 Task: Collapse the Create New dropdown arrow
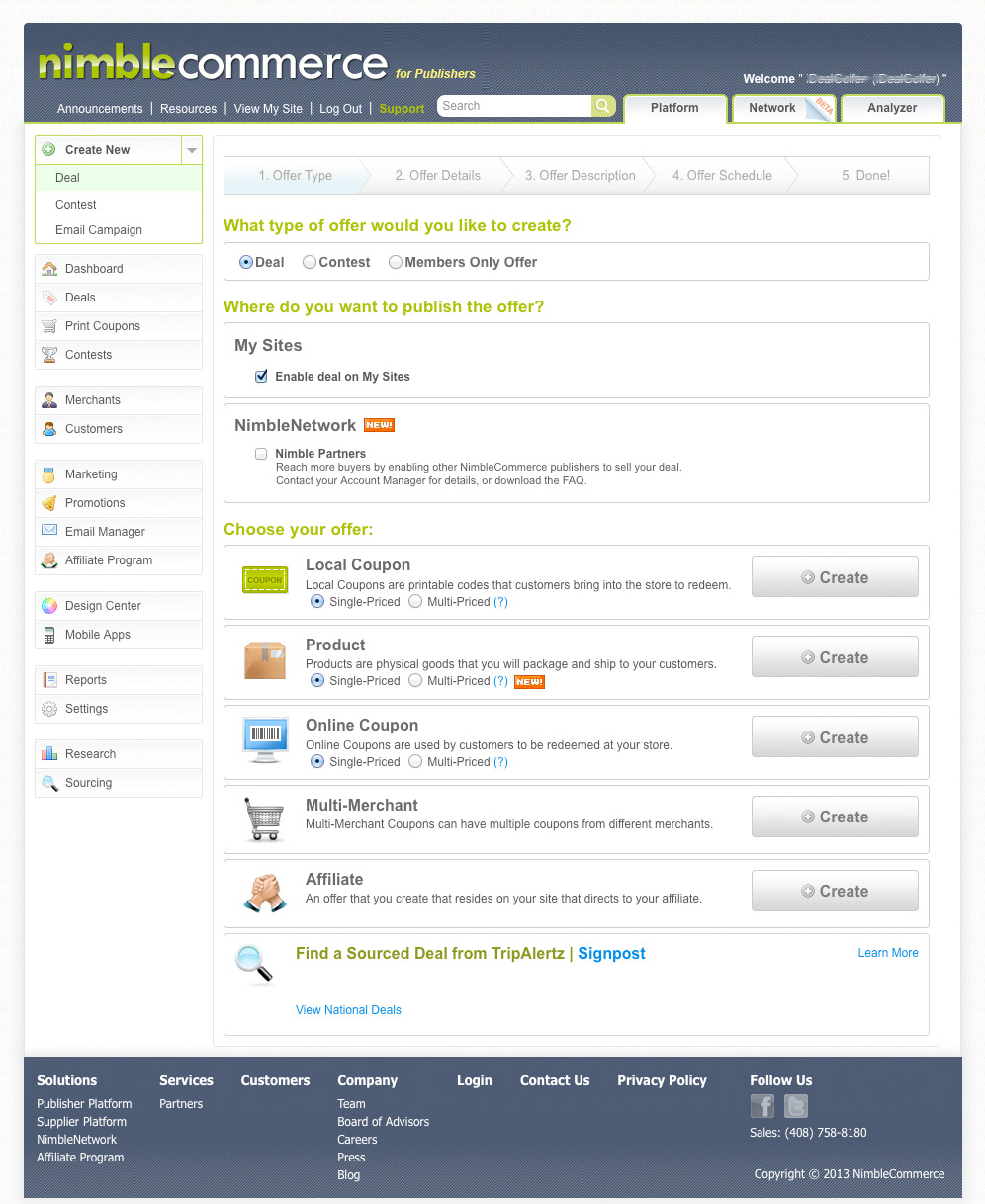[x=192, y=150]
